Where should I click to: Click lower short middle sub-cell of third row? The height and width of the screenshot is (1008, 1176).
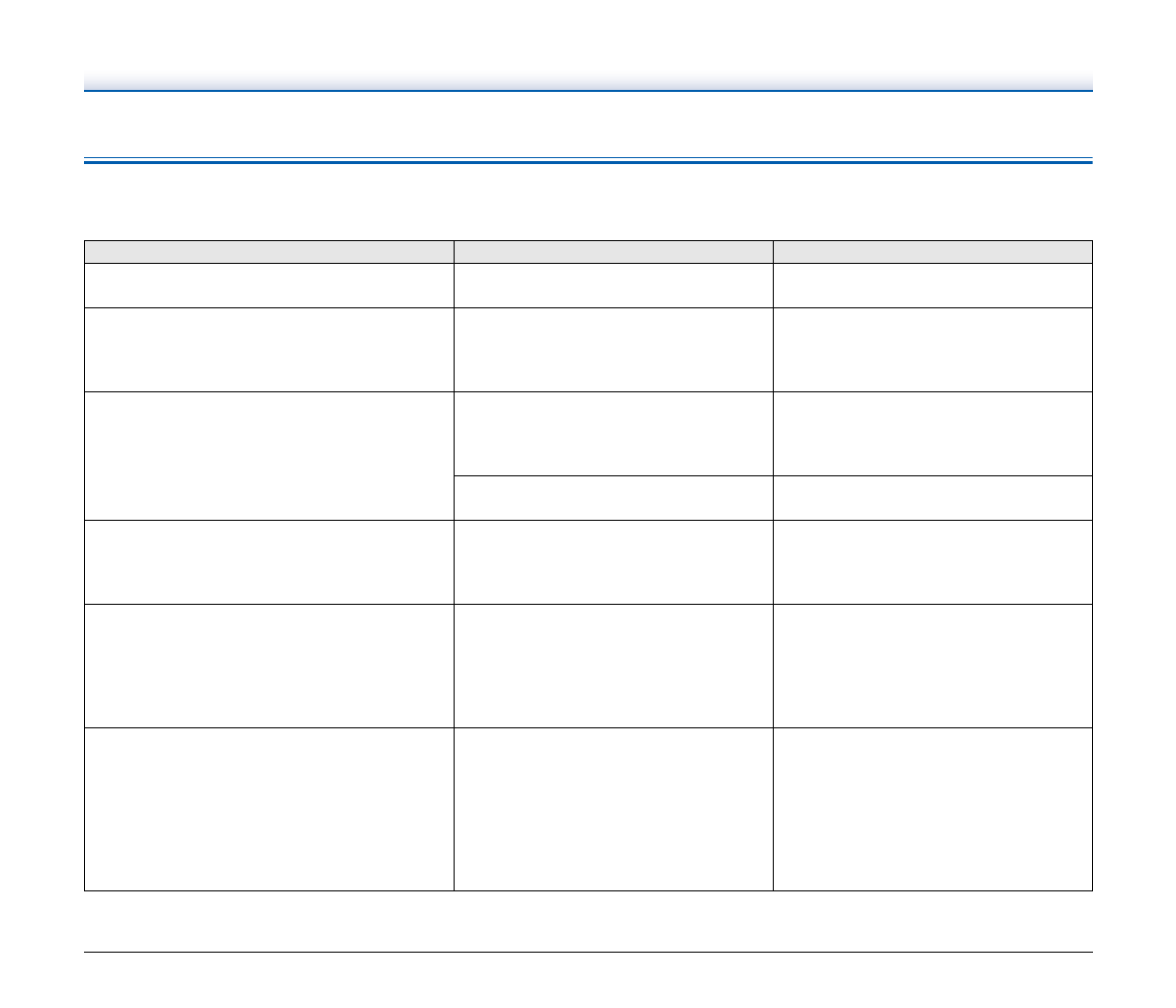(613, 498)
